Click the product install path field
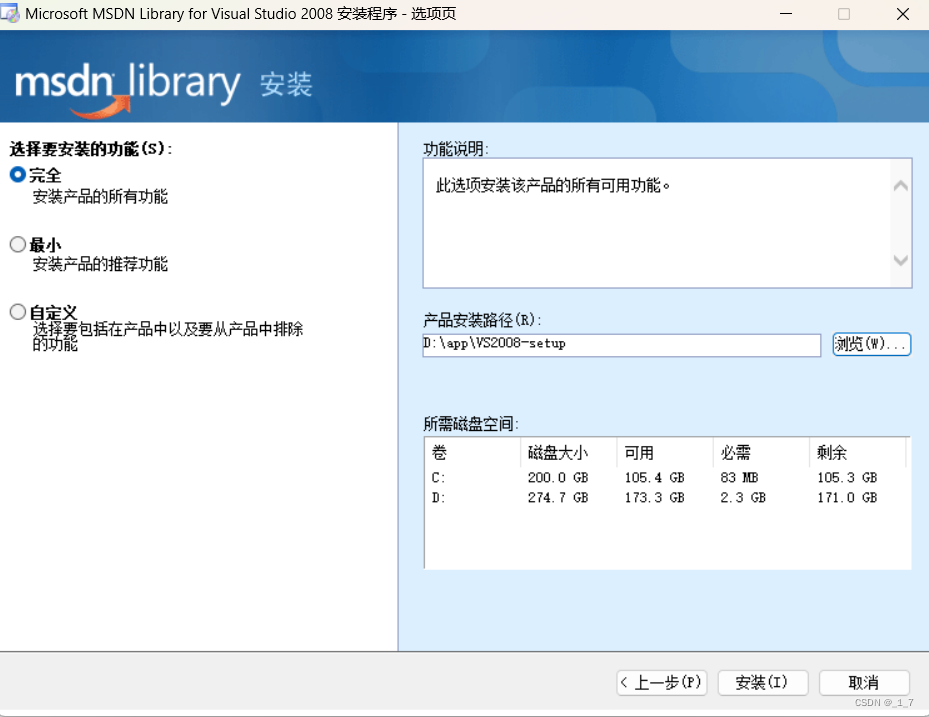This screenshot has width=929, height=717. pyautogui.click(x=622, y=344)
